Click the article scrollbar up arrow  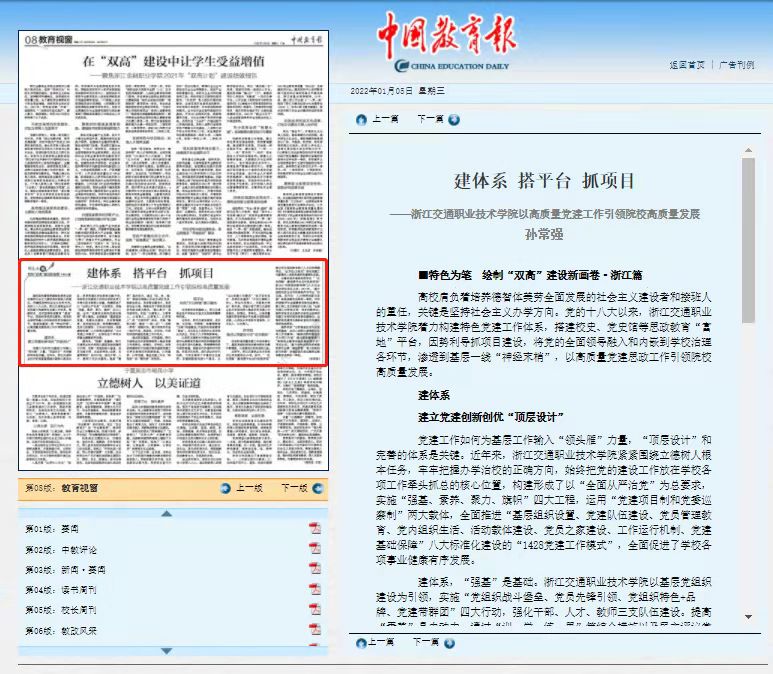[x=748, y=150]
